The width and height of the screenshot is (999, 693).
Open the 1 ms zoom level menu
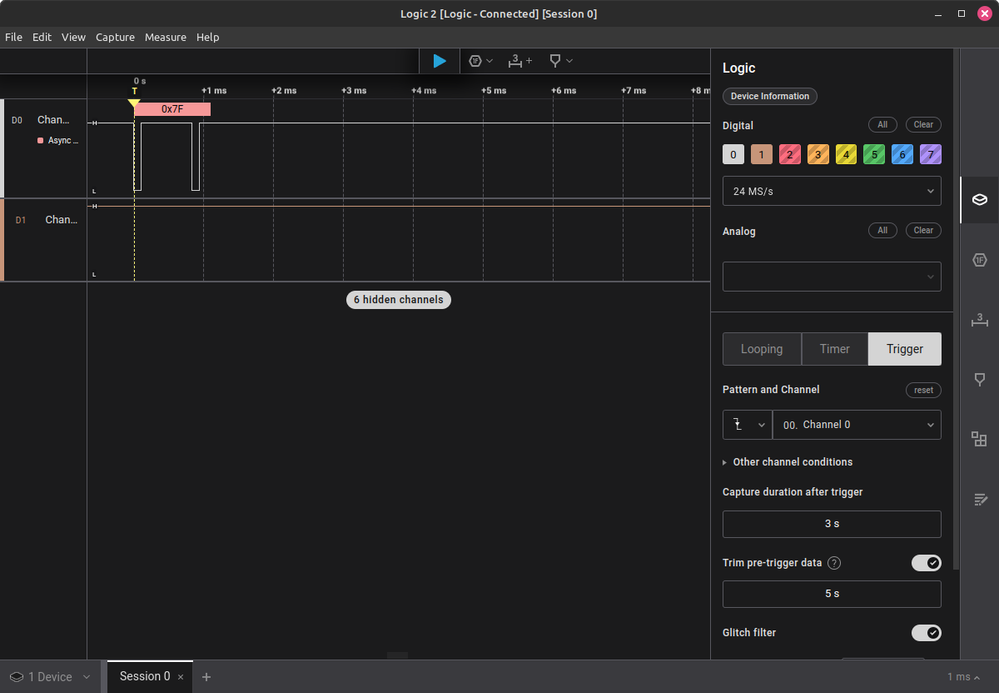[963, 677]
